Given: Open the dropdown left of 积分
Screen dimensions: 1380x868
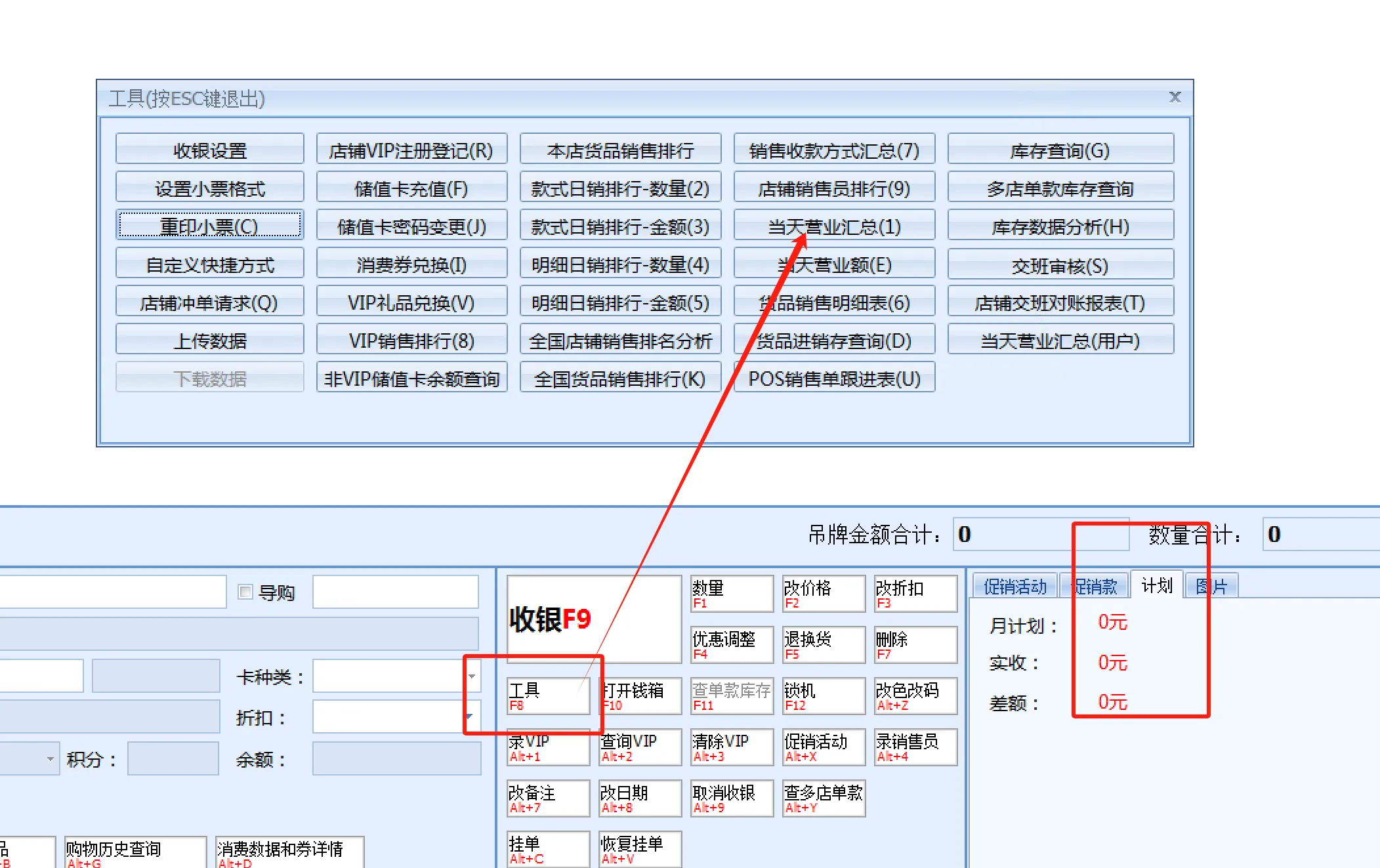Looking at the screenshot, I should (50, 759).
